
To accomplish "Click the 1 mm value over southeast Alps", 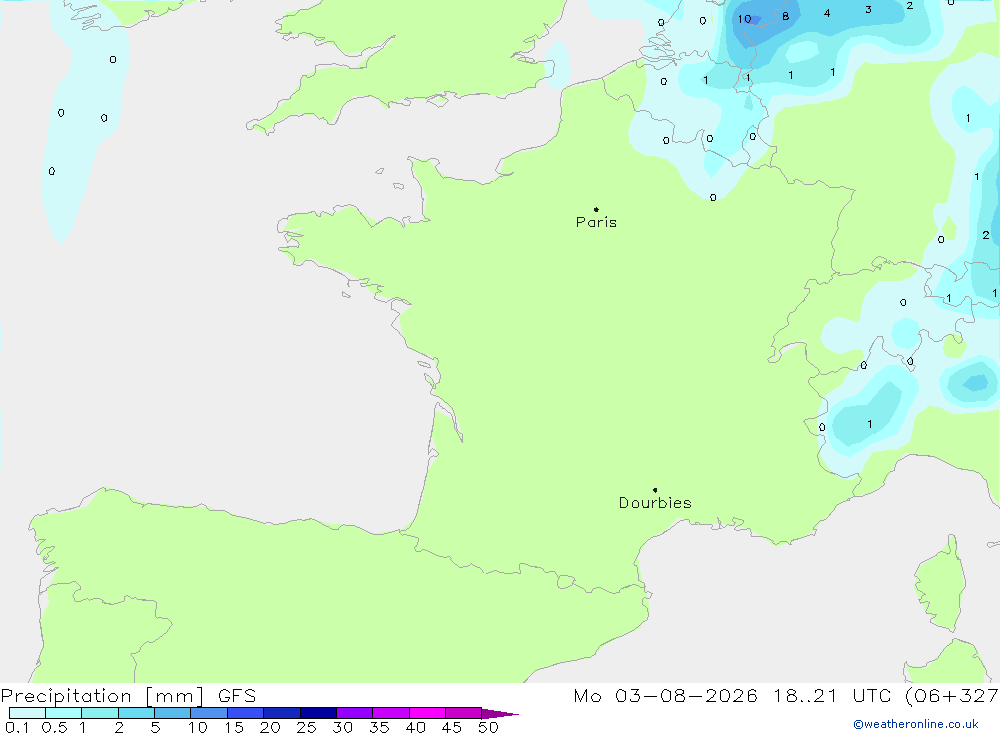I will [870, 424].
